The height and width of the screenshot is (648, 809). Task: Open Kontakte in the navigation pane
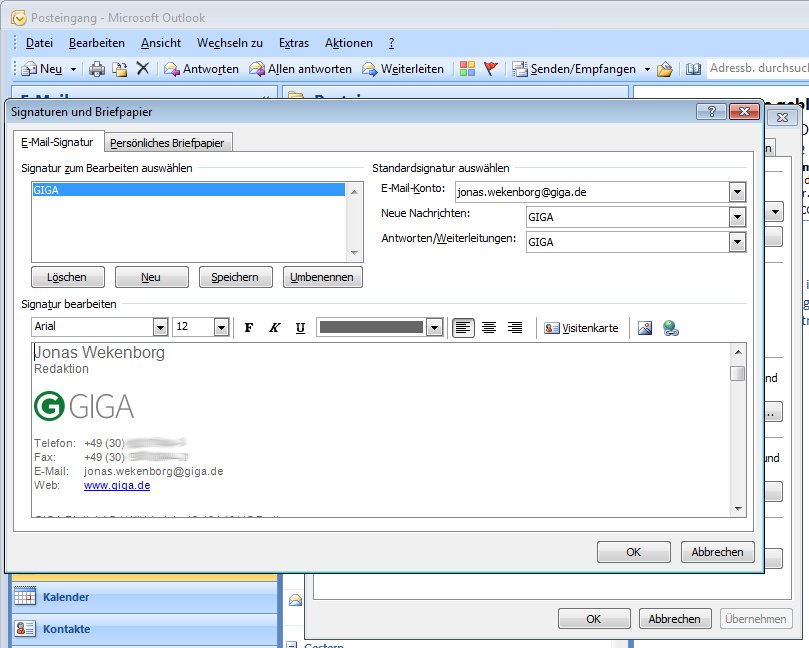click(x=144, y=629)
